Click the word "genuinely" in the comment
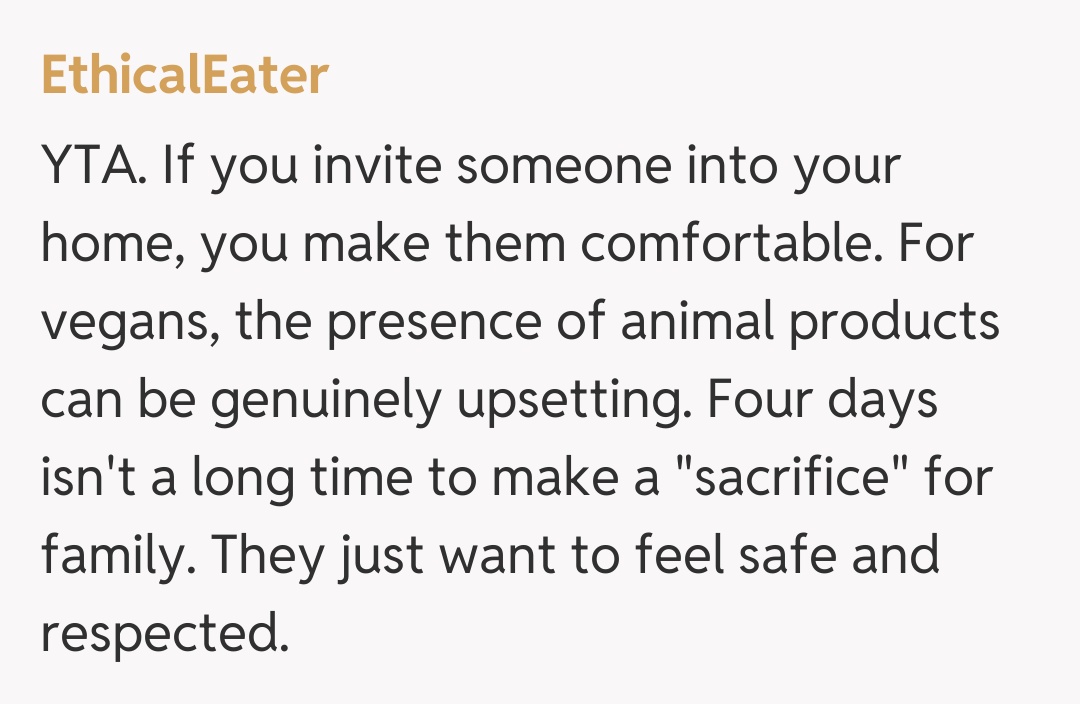This screenshot has width=1080, height=704. click(325, 402)
